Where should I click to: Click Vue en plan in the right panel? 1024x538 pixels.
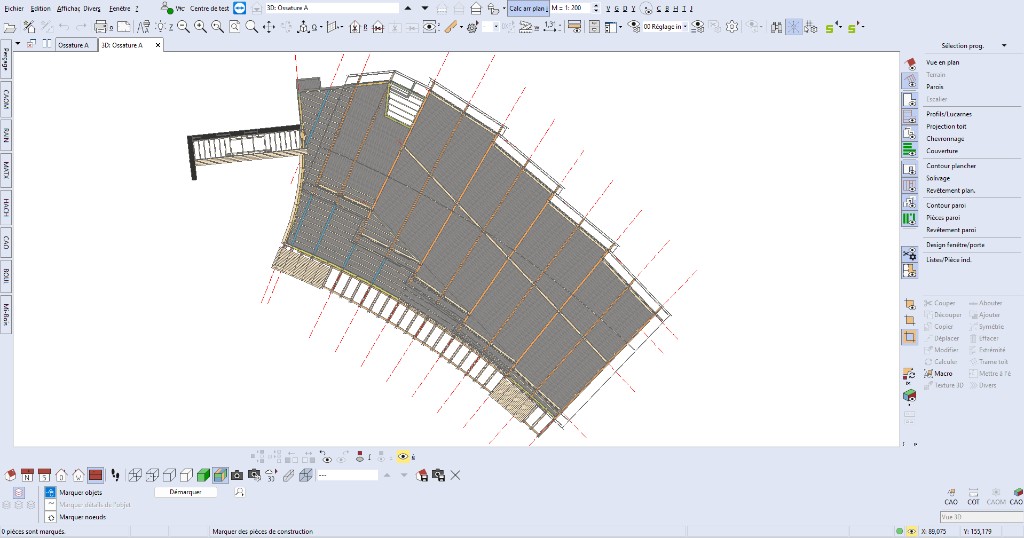pyautogui.click(x=942, y=63)
